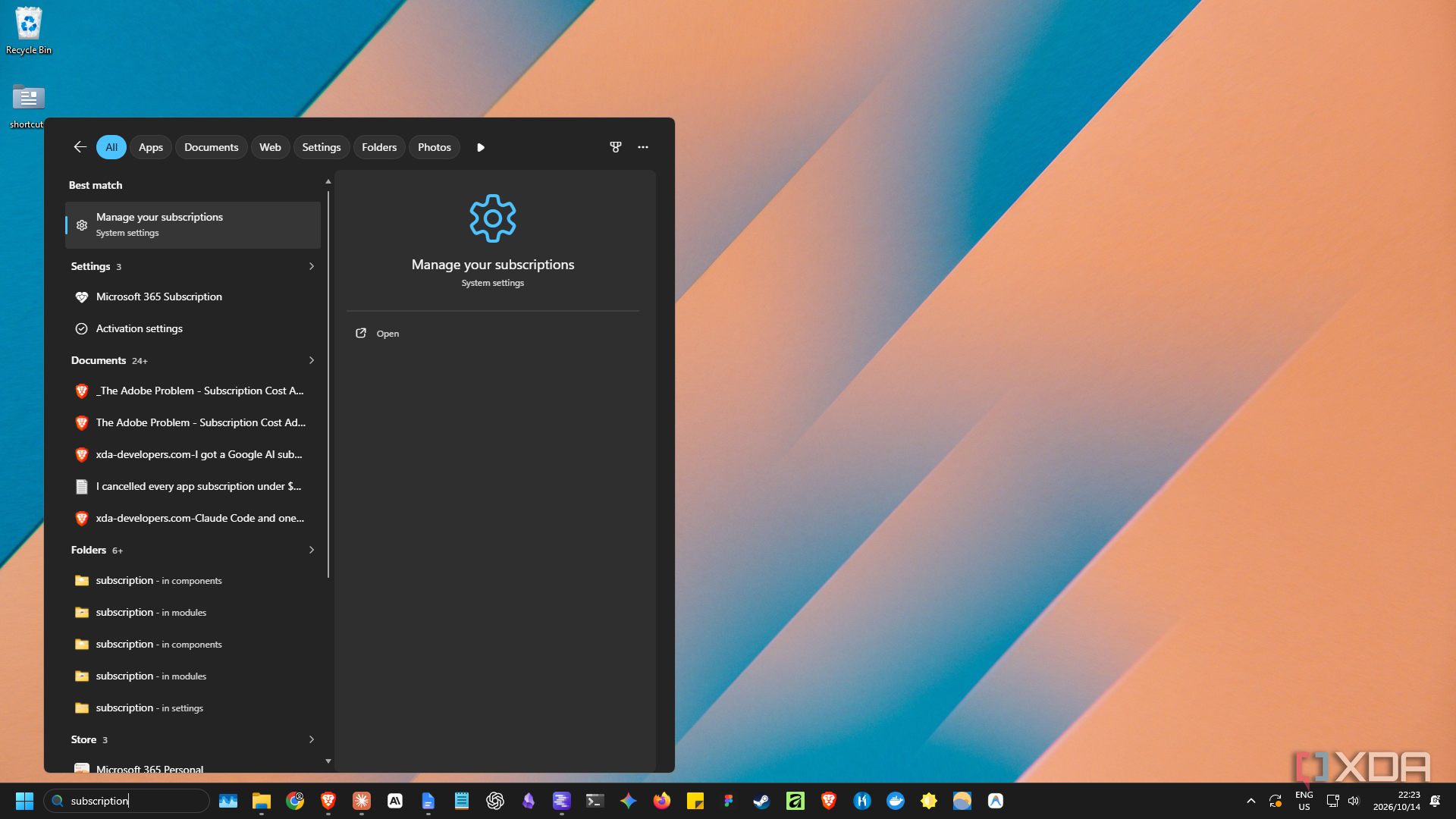
Task: Open ChatGPT from the taskbar
Action: click(x=495, y=801)
